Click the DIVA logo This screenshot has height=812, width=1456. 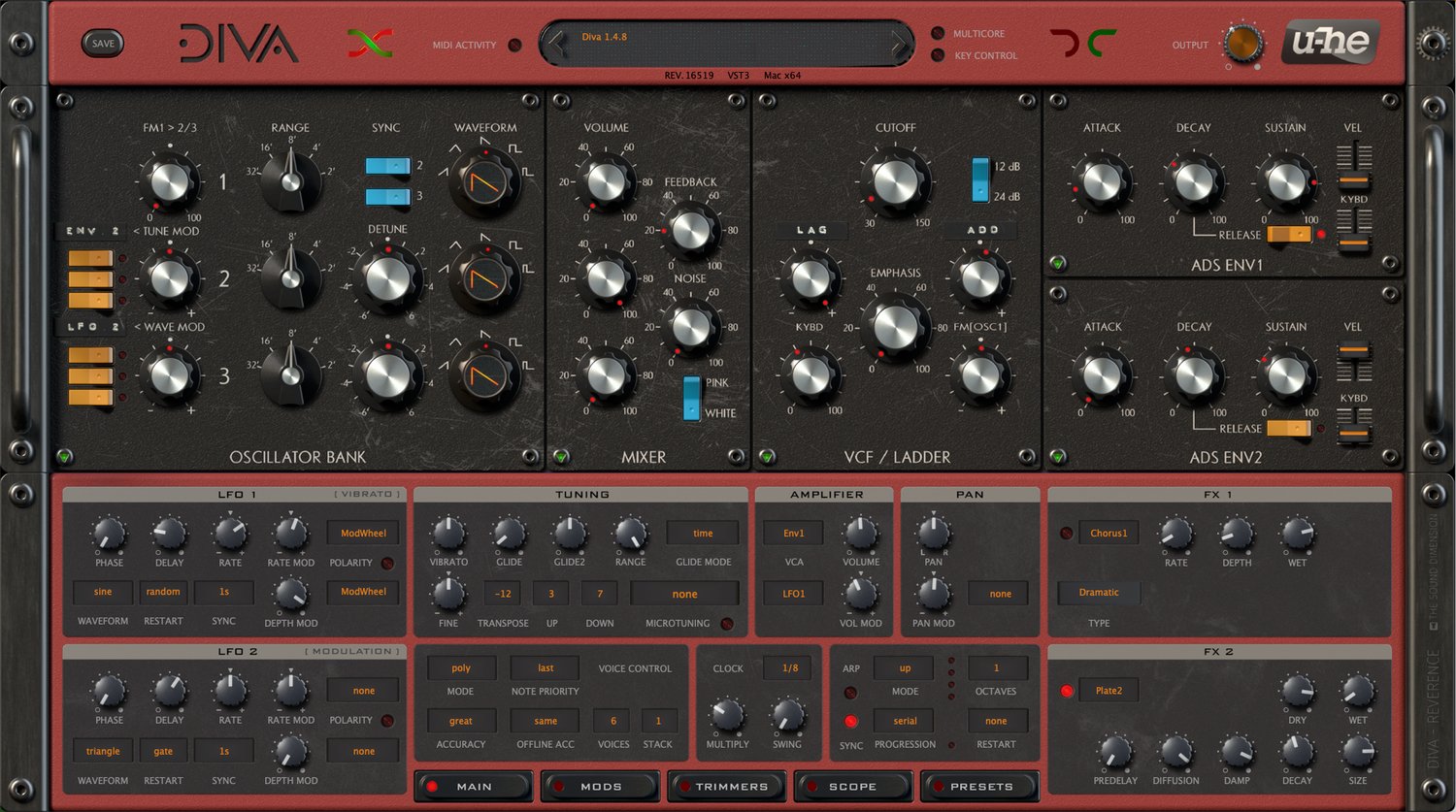238,44
